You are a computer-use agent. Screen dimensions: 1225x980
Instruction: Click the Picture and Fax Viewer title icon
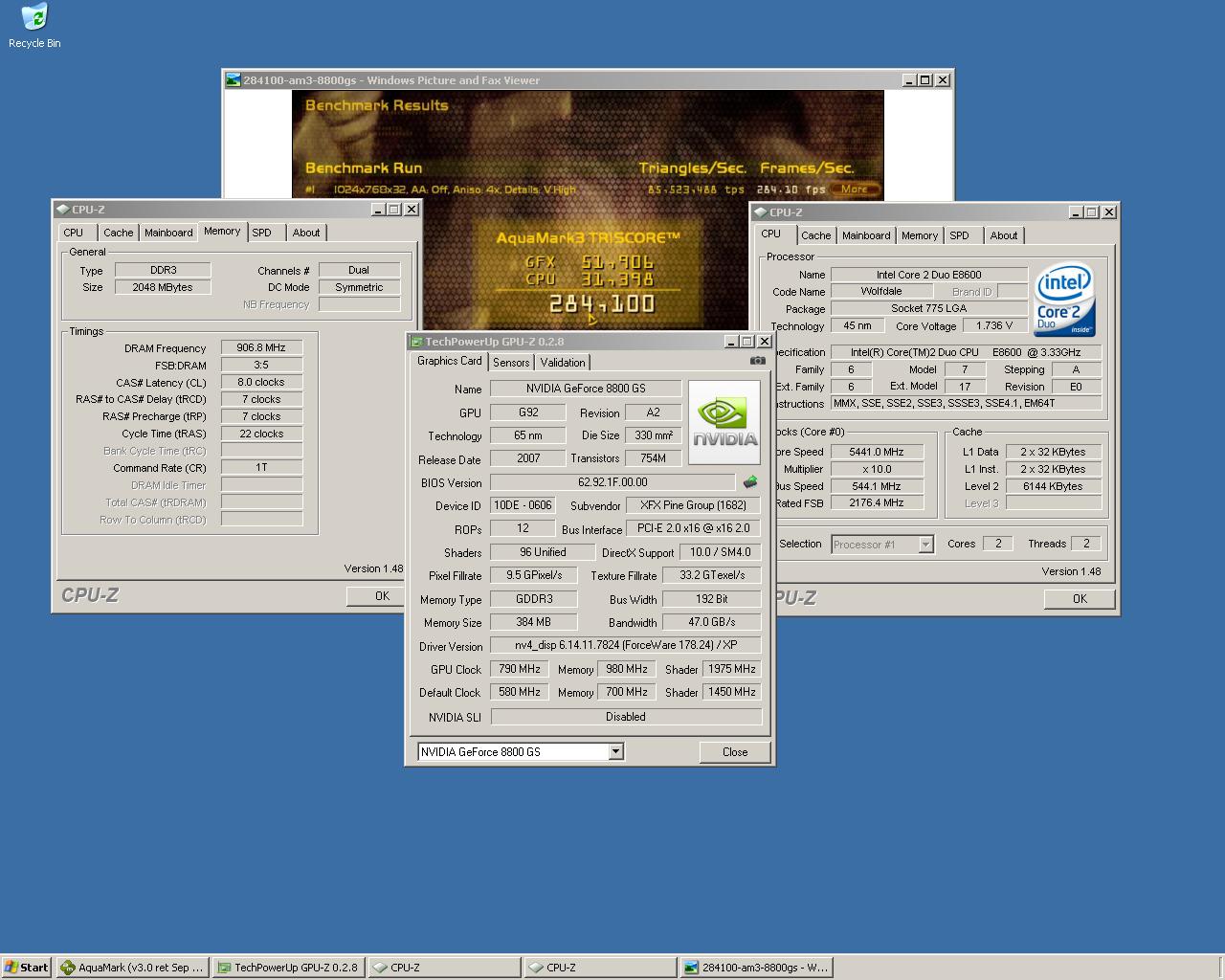[x=234, y=80]
